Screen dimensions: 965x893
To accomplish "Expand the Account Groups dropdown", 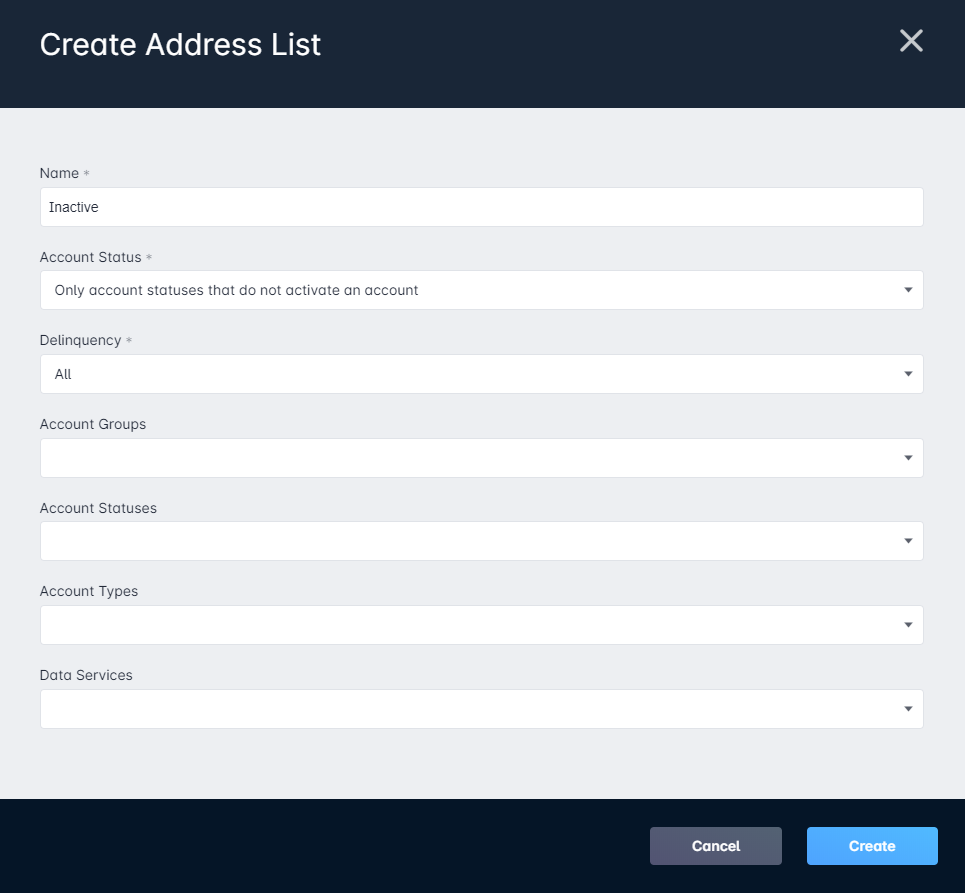I will [481, 458].
